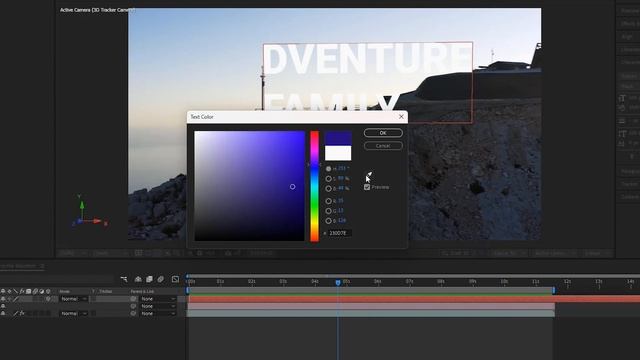Toggle shy switch on third layer
This screenshot has height=360, width=640.
coord(3,313)
